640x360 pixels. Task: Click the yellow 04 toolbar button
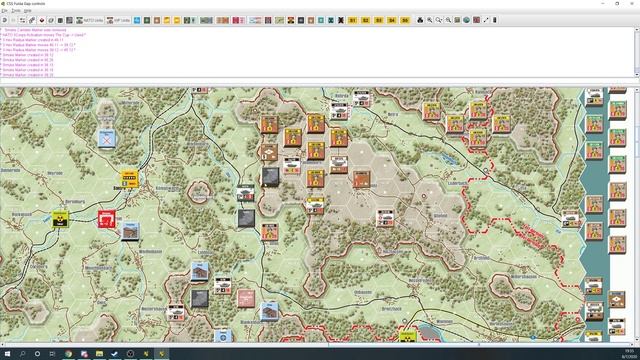[x=392, y=20]
